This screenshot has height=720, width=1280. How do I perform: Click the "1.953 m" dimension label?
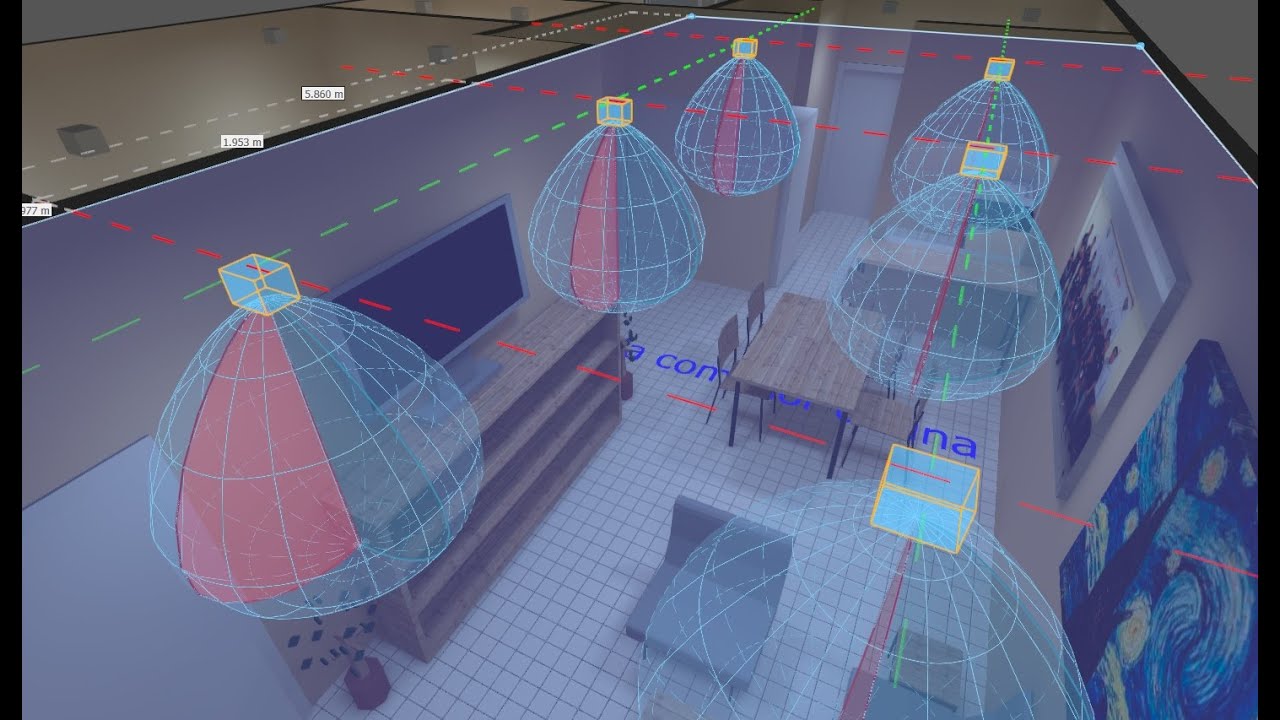242,142
